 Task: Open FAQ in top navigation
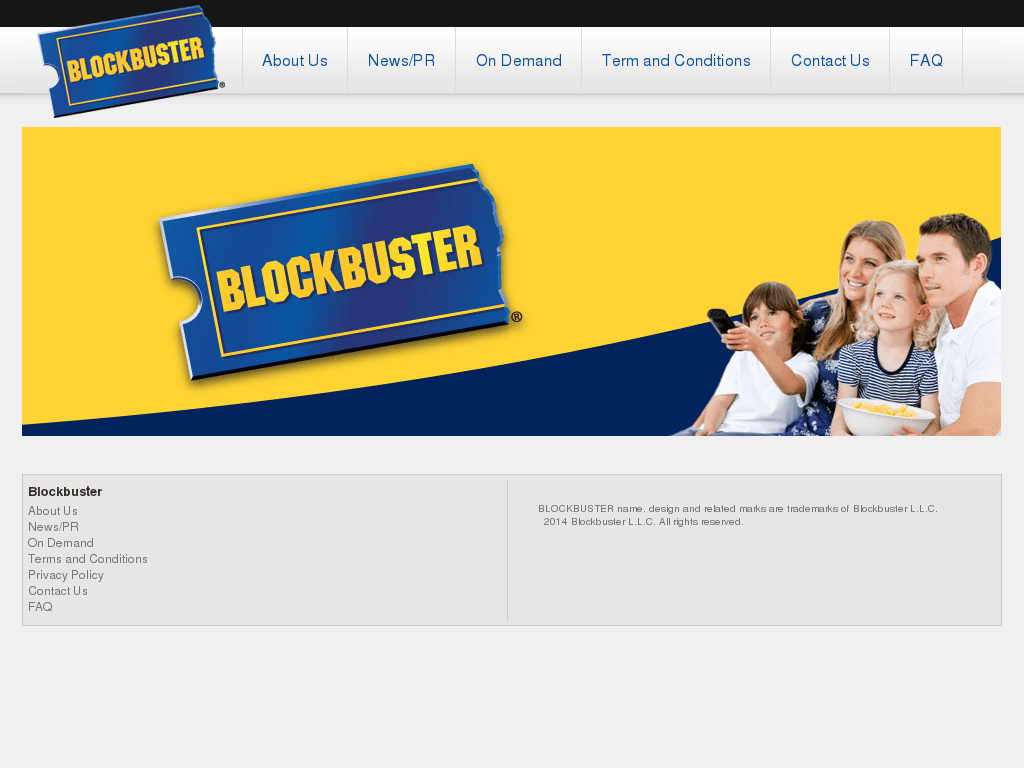926,61
